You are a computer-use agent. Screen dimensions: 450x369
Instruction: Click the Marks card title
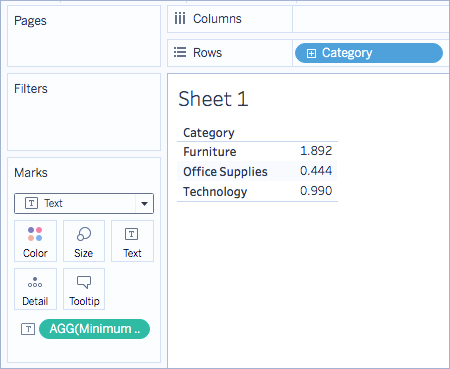click(31, 173)
